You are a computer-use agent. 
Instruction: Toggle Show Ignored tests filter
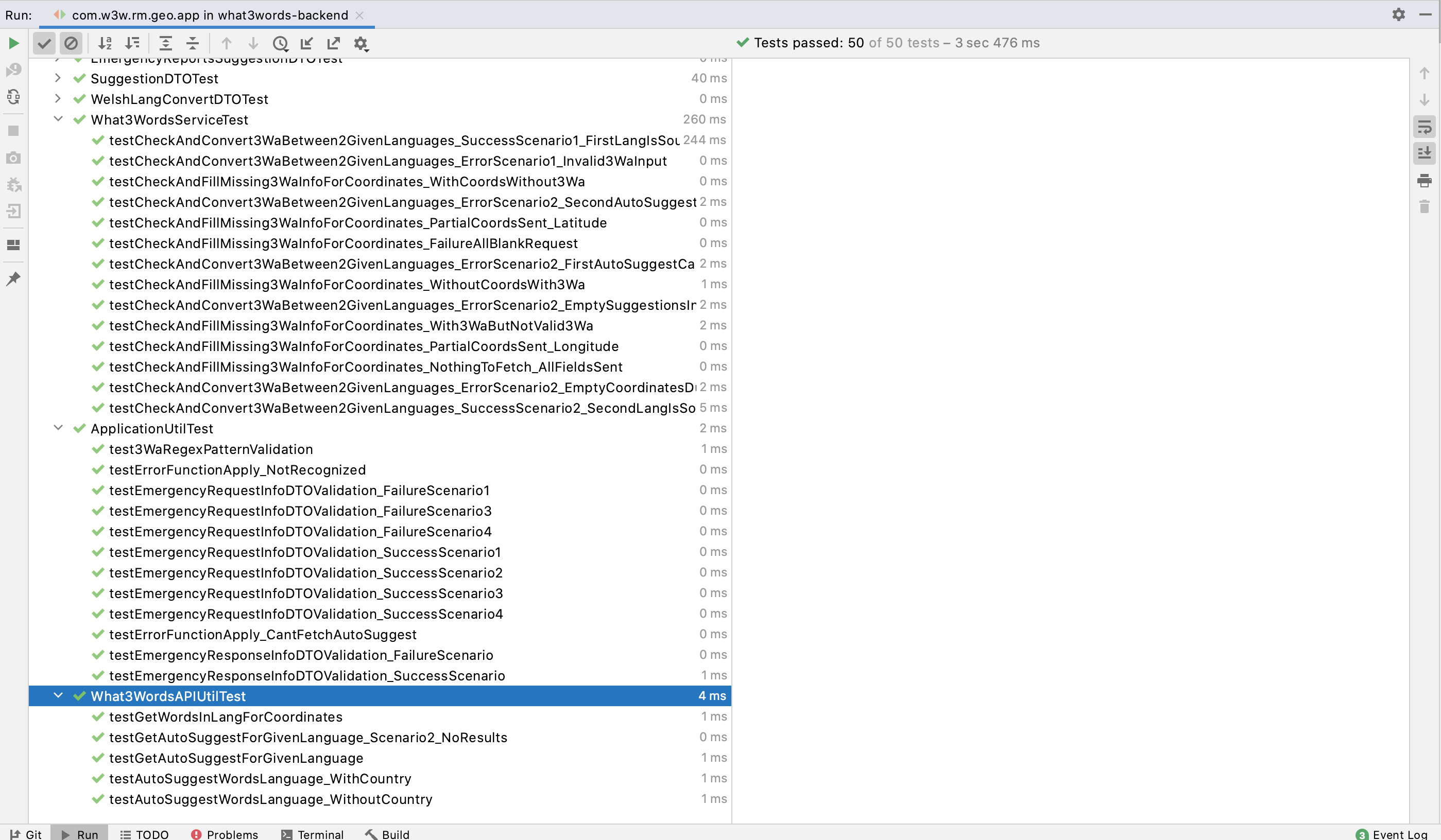(x=71, y=43)
